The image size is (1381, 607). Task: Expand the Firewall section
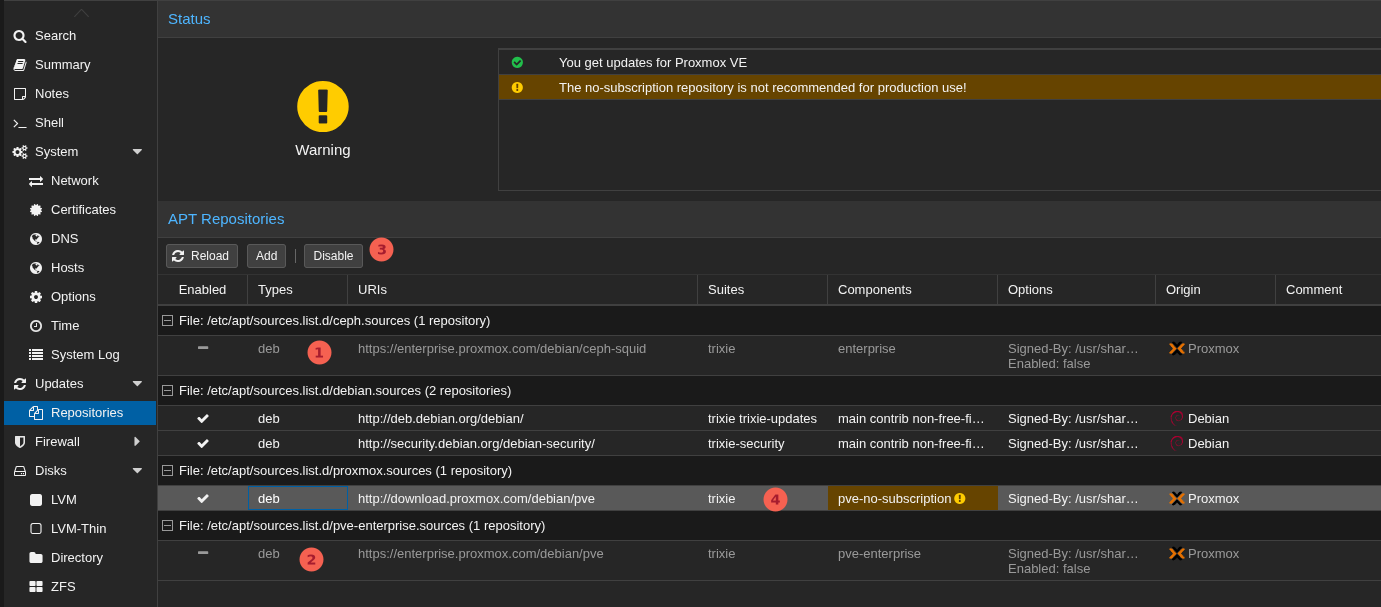click(x=139, y=441)
